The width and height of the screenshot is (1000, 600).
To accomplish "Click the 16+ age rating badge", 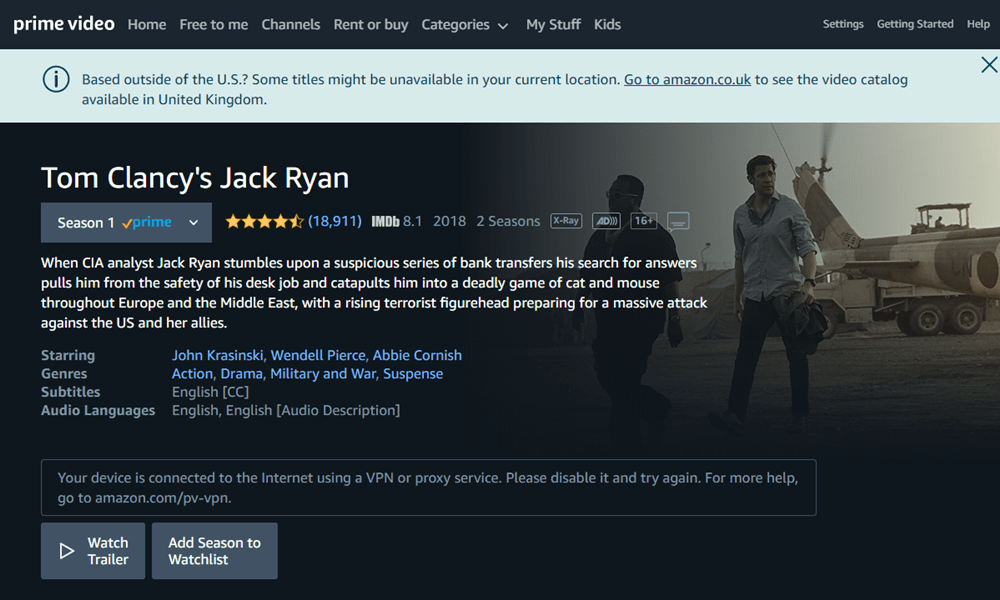I will coord(643,221).
